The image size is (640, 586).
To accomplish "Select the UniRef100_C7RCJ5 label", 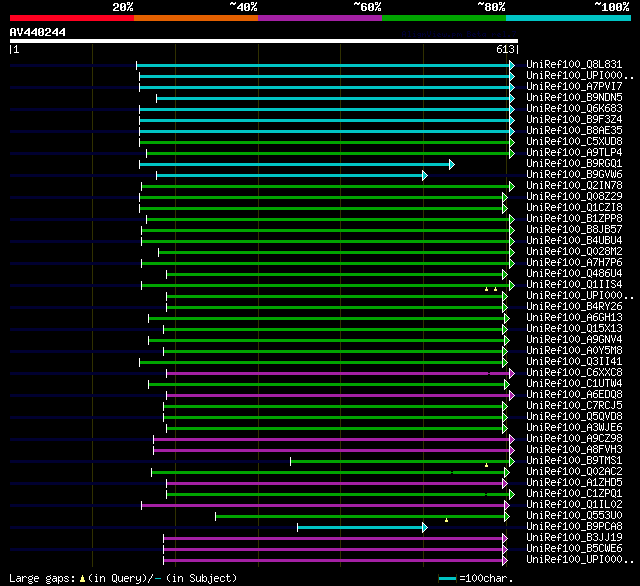I will 574,406.
